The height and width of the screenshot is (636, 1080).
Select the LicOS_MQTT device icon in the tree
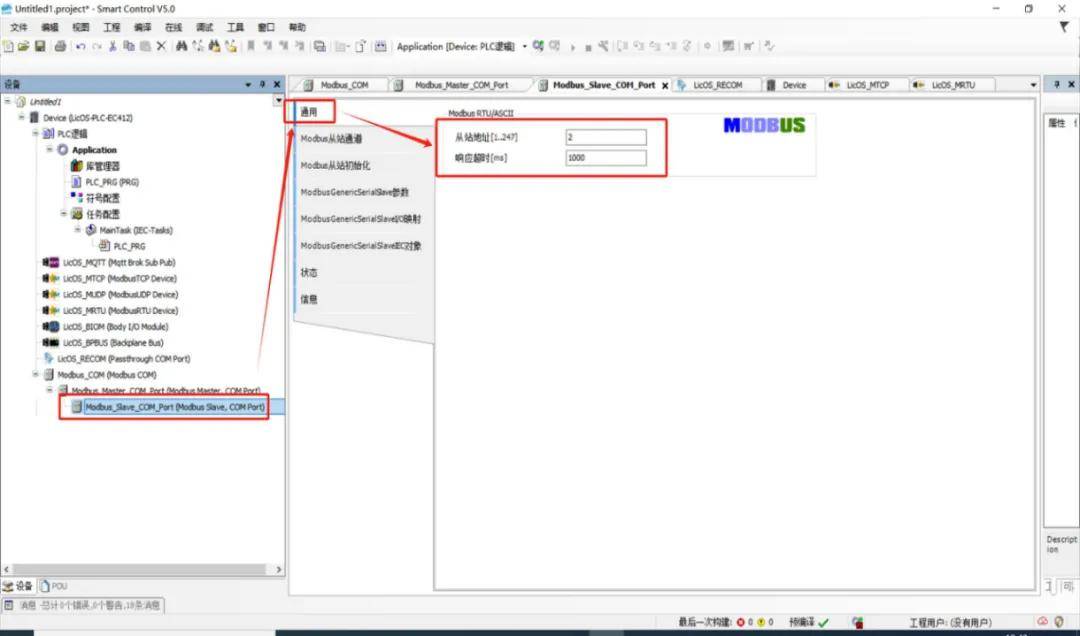pyautogui.click(x=50, y=262)
